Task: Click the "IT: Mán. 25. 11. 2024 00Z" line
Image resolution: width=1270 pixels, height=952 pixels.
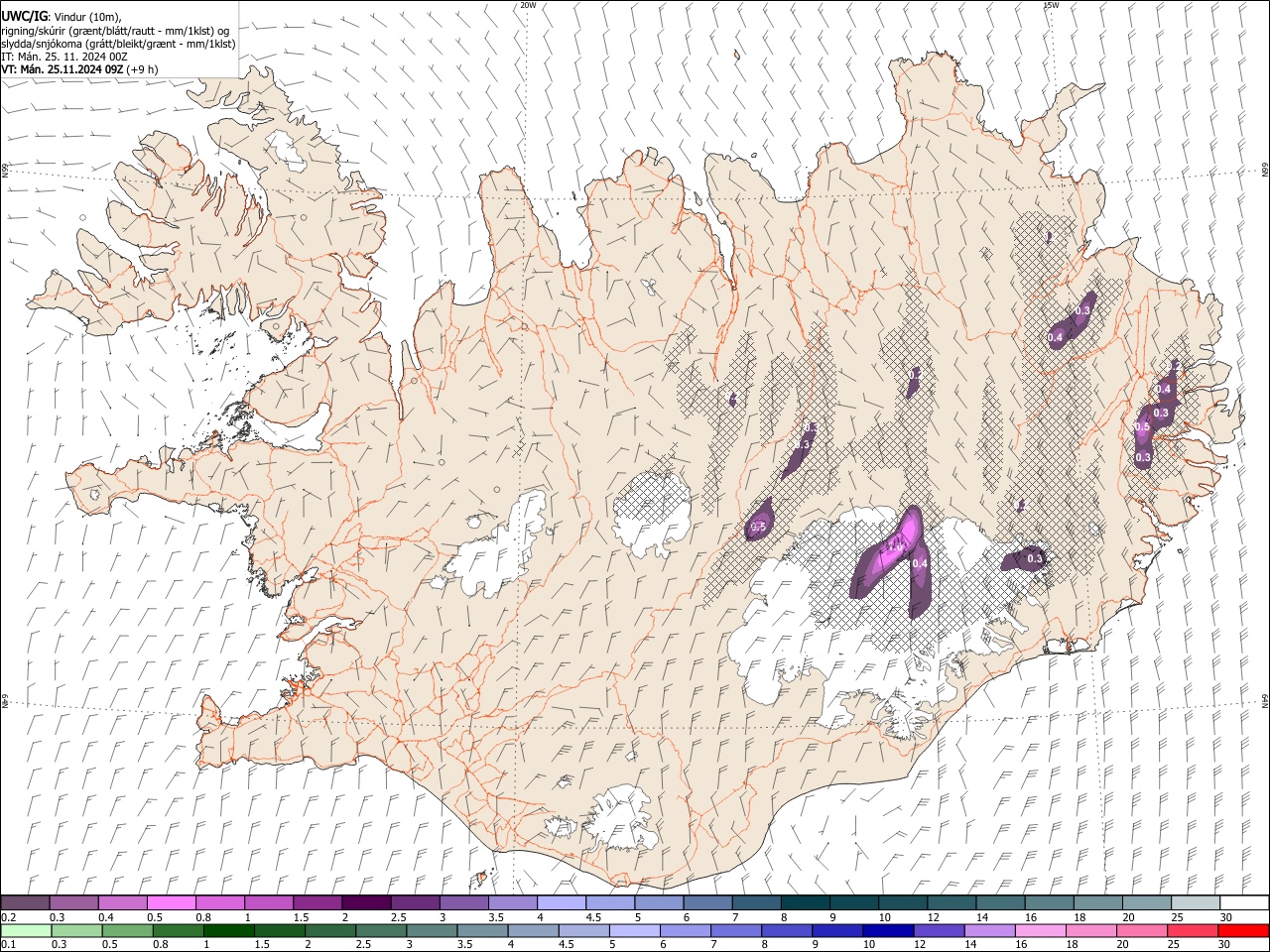Action: [64, 57]
